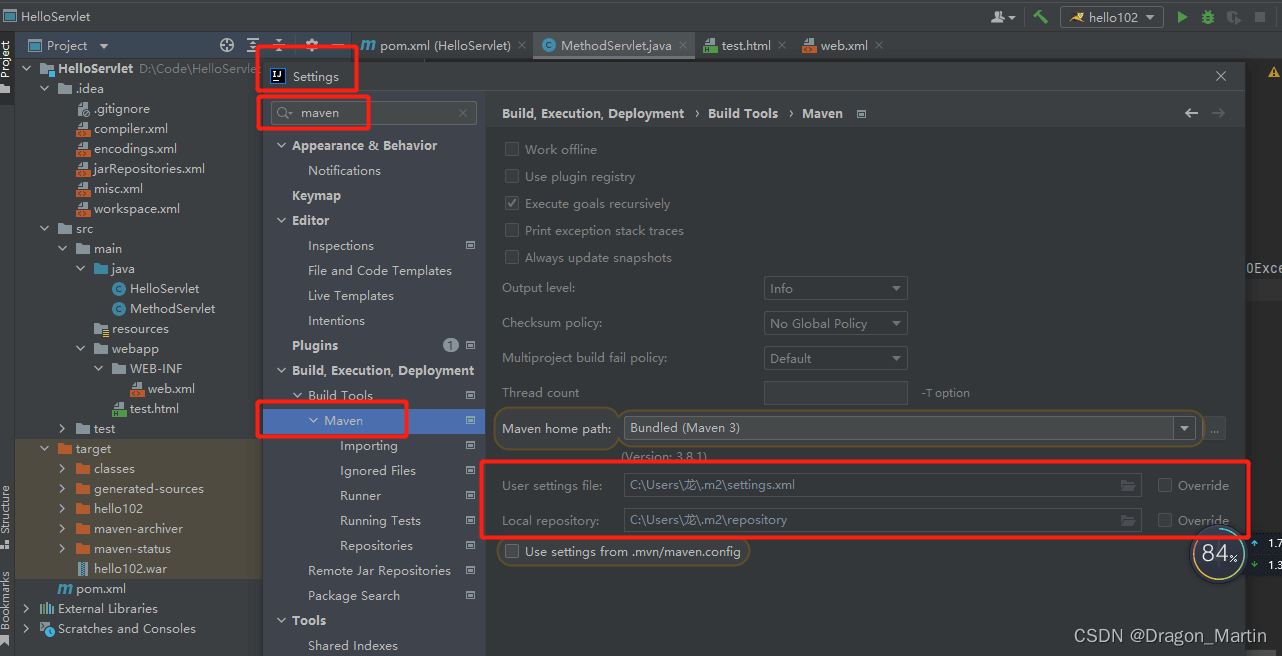This screenshot has height=656, width=1282.
Task: Enable Override for User settings file
Action: 1165,485
